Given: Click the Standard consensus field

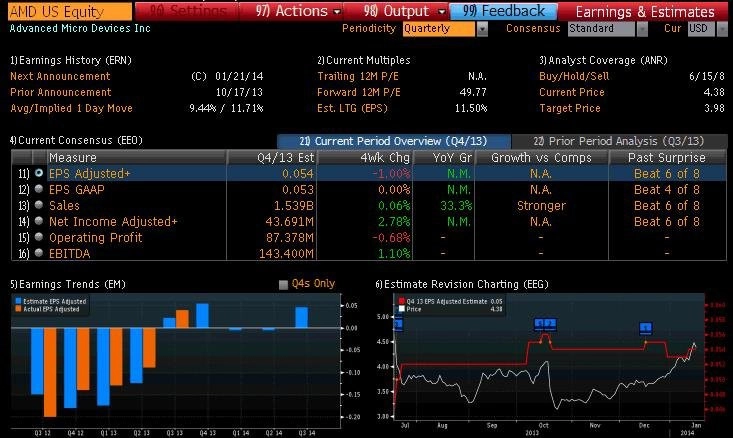Looking at the screenshot, I should (601, 29).
